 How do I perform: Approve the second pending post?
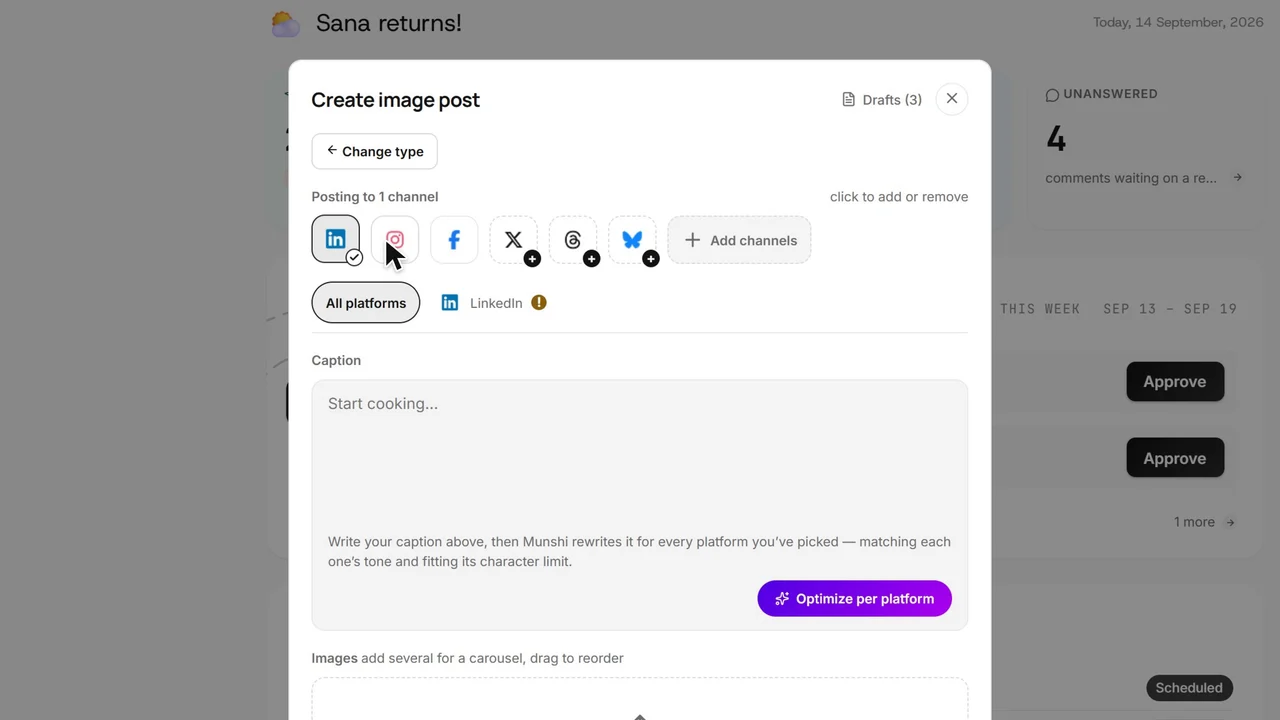(x=1175, y=458)
